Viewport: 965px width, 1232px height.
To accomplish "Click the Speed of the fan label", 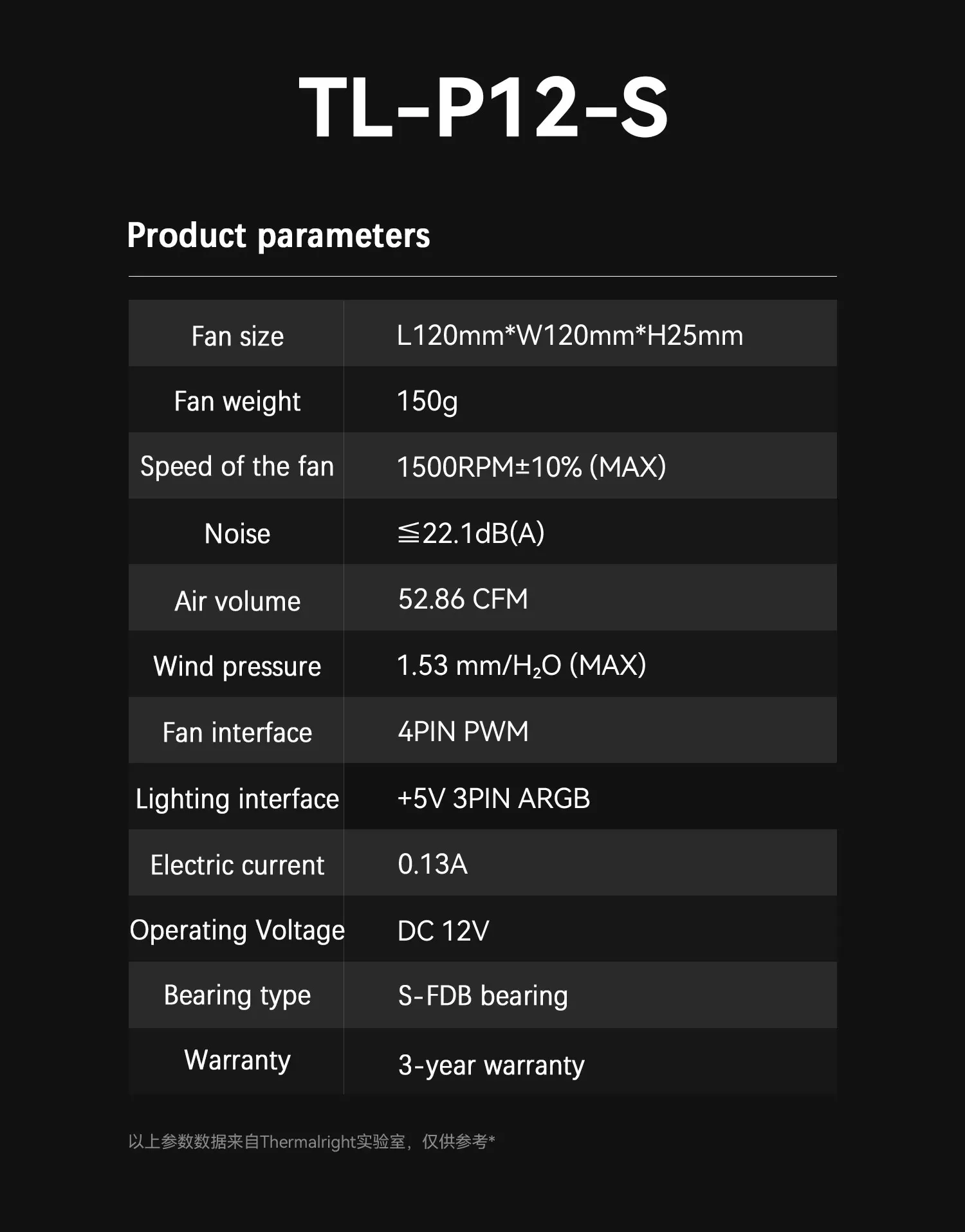I will point(237,467).
